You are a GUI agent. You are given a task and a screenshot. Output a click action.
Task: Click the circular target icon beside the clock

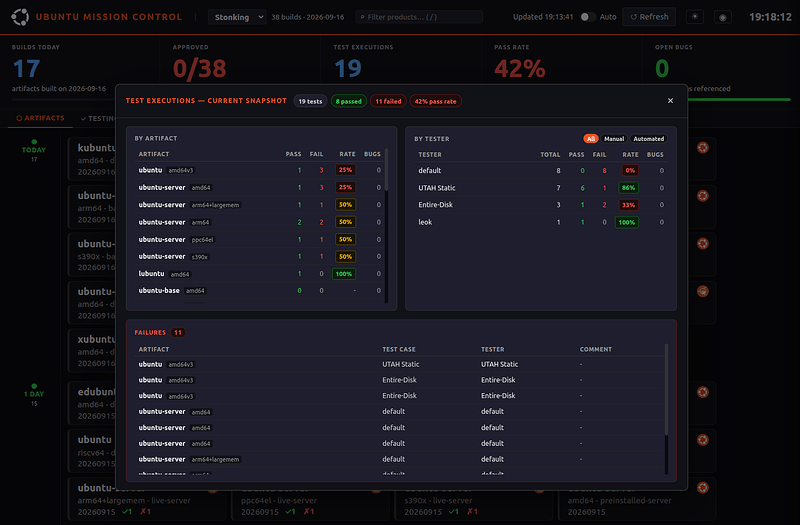(x=722, y=17)
